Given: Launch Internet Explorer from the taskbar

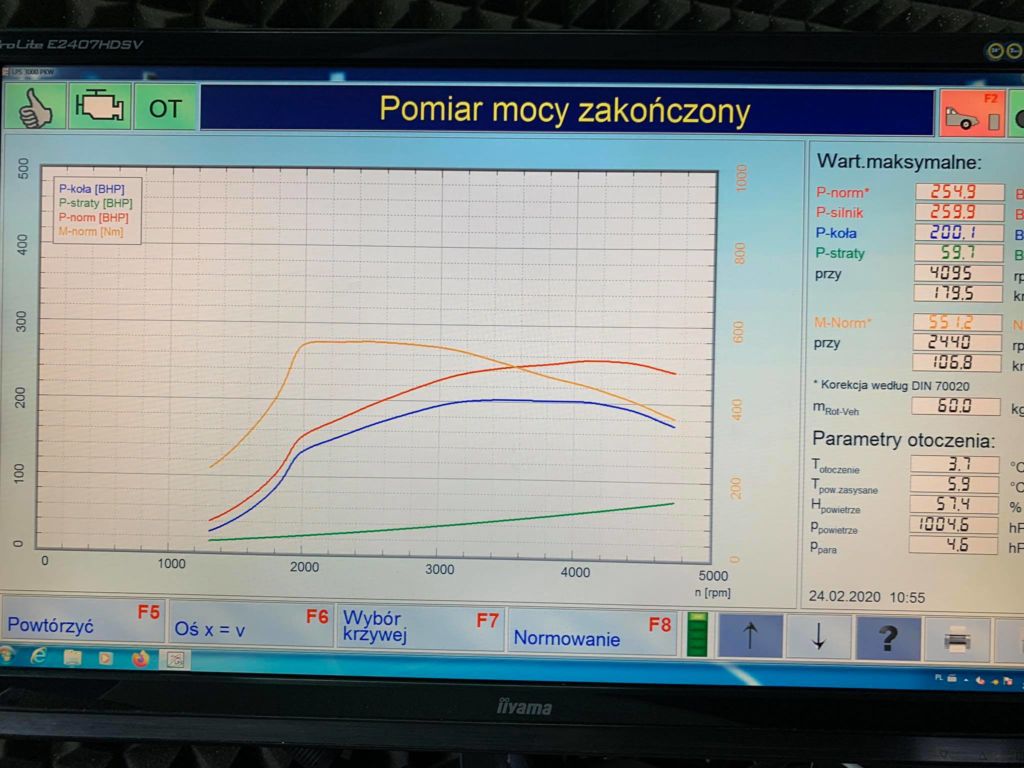Looking at the screenshot, I should [x=39, y=656].
